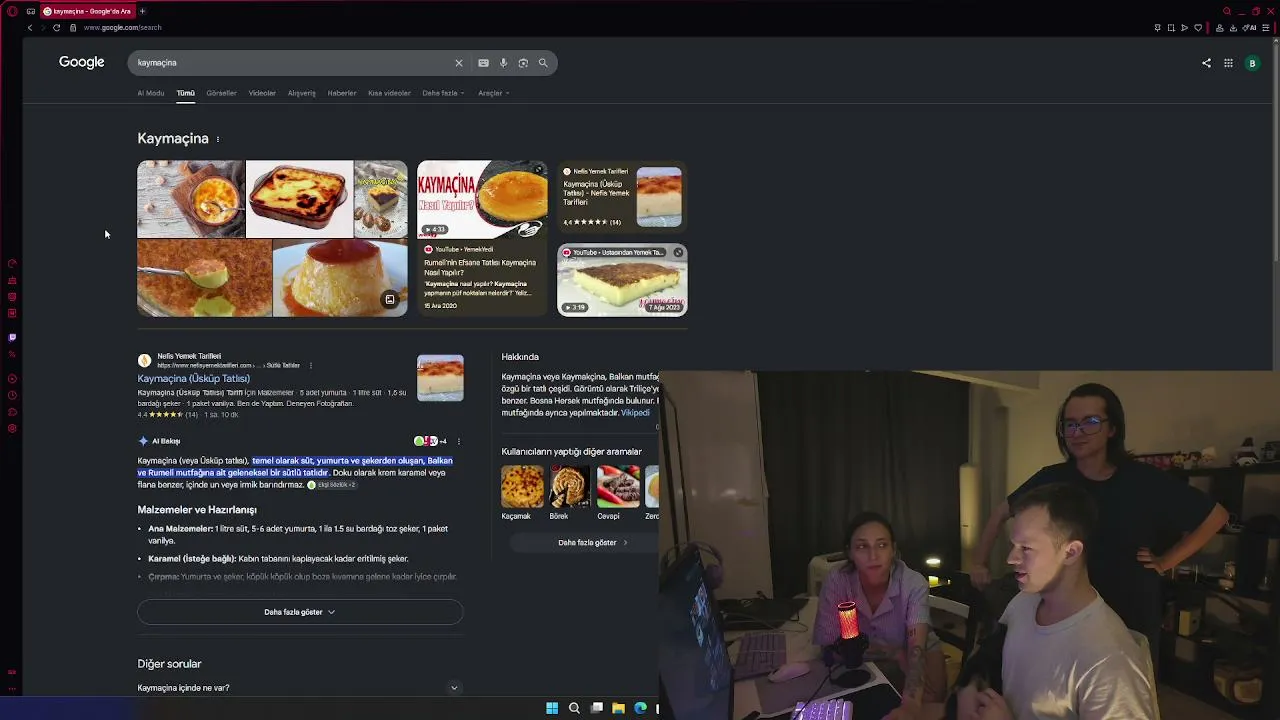Open the Haberler tab

click(x=342, y=93)
